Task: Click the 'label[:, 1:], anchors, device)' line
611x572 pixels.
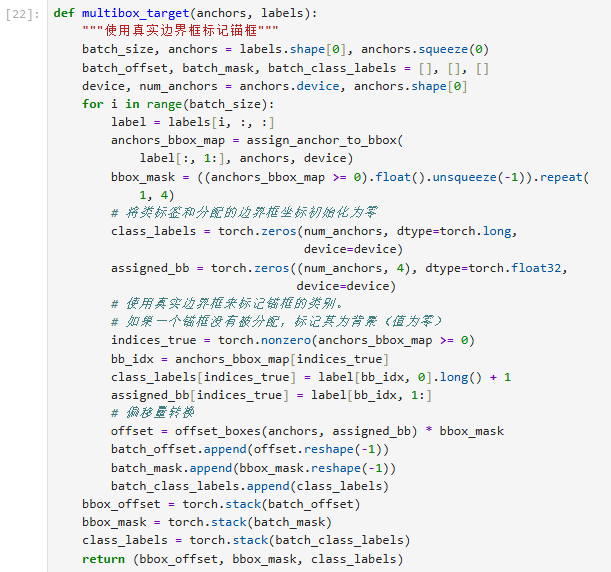Action: point(246,158)
